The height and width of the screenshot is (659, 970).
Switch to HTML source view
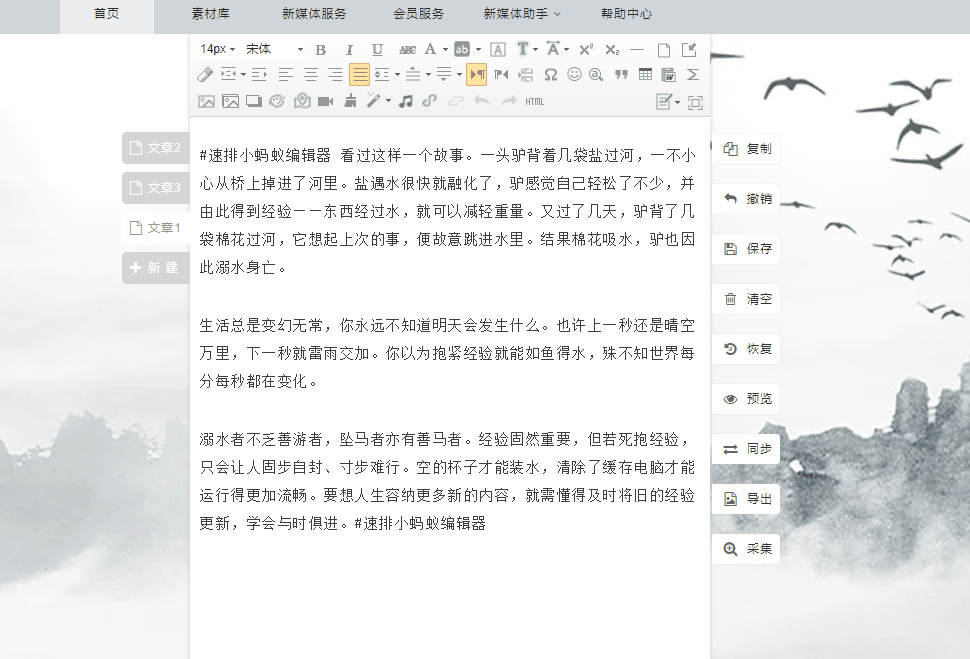[x=535, y=100]
